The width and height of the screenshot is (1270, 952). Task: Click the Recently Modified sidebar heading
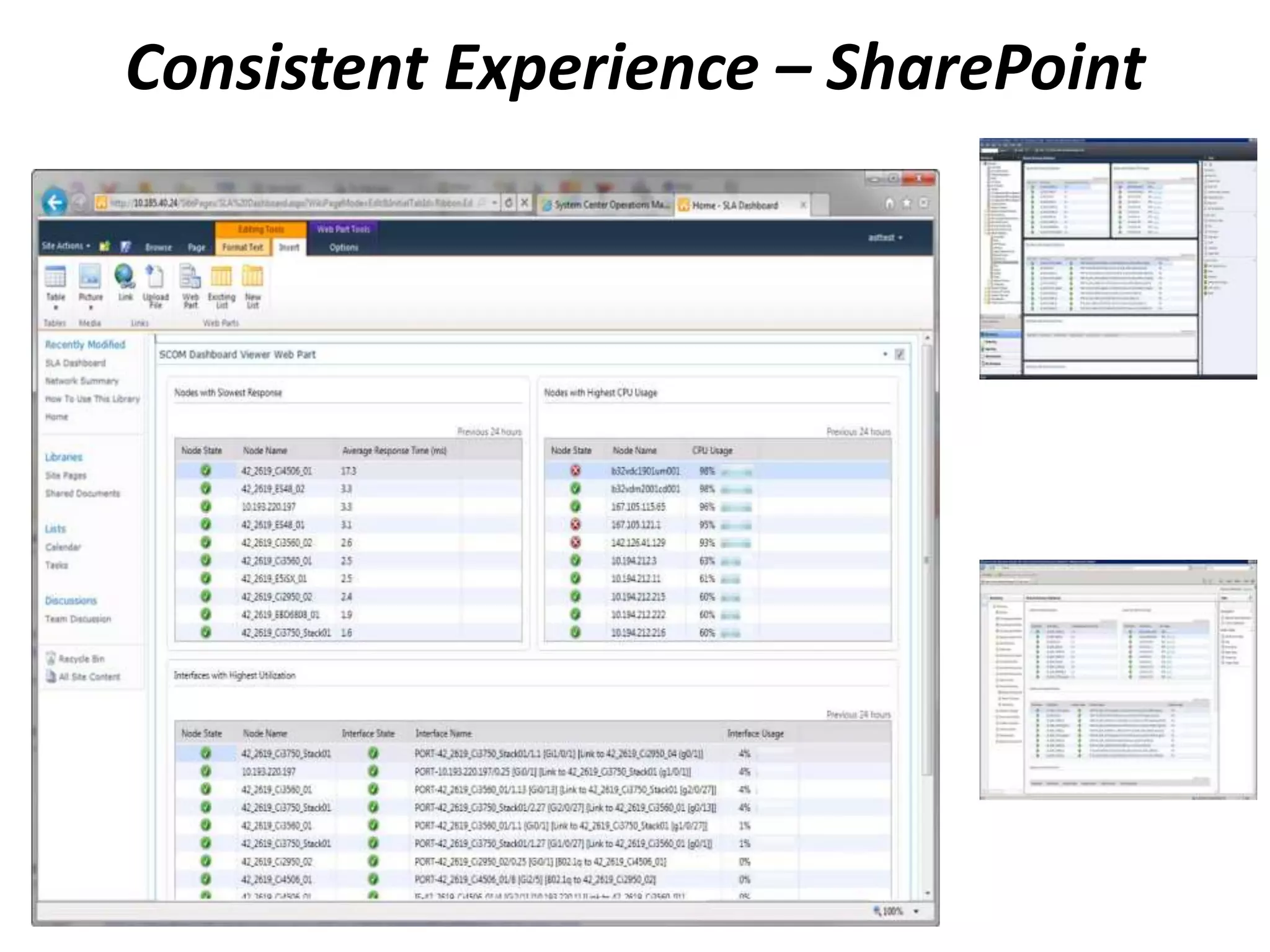point(85,345)
